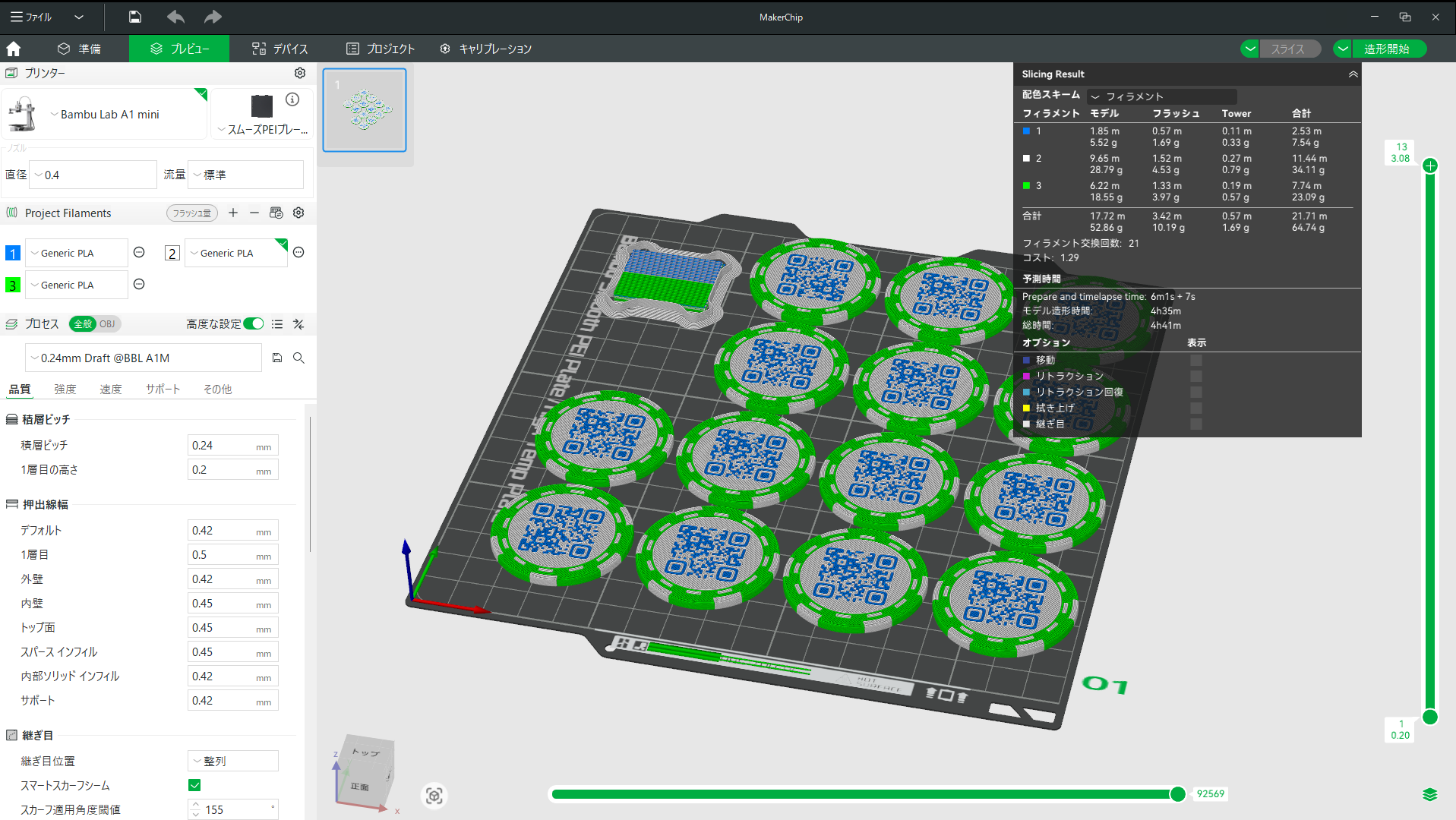Click the フラッシュ量 button
1456x820 pixels.
[x=192, y=213]
